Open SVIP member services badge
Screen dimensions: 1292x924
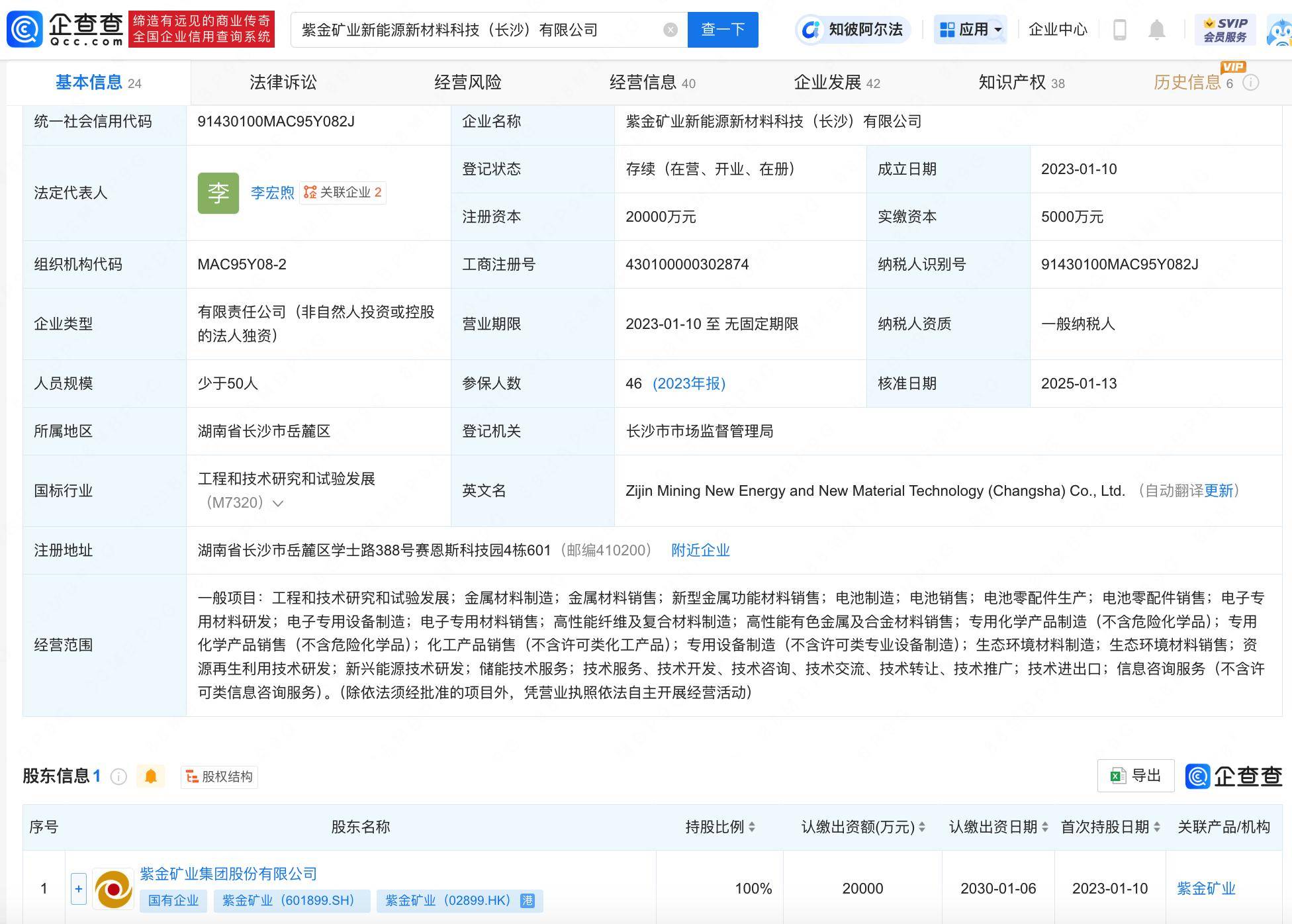point(1225,30)
